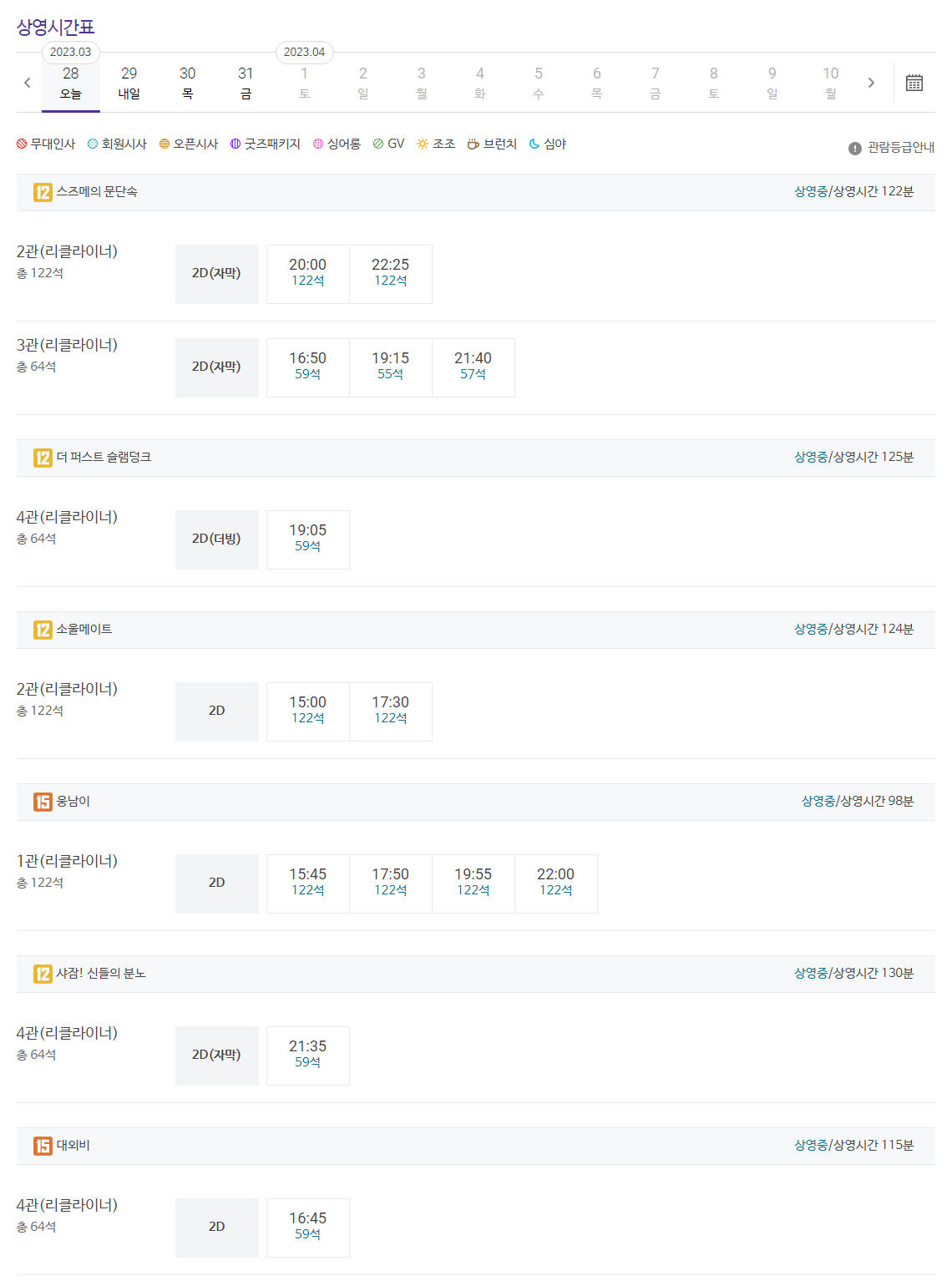The height and width of the screenshot is (1281, 952).
Task: Click the 12 rating badge for 더 퍼스트 슬램덩크
Action: [x=43, y=458]
